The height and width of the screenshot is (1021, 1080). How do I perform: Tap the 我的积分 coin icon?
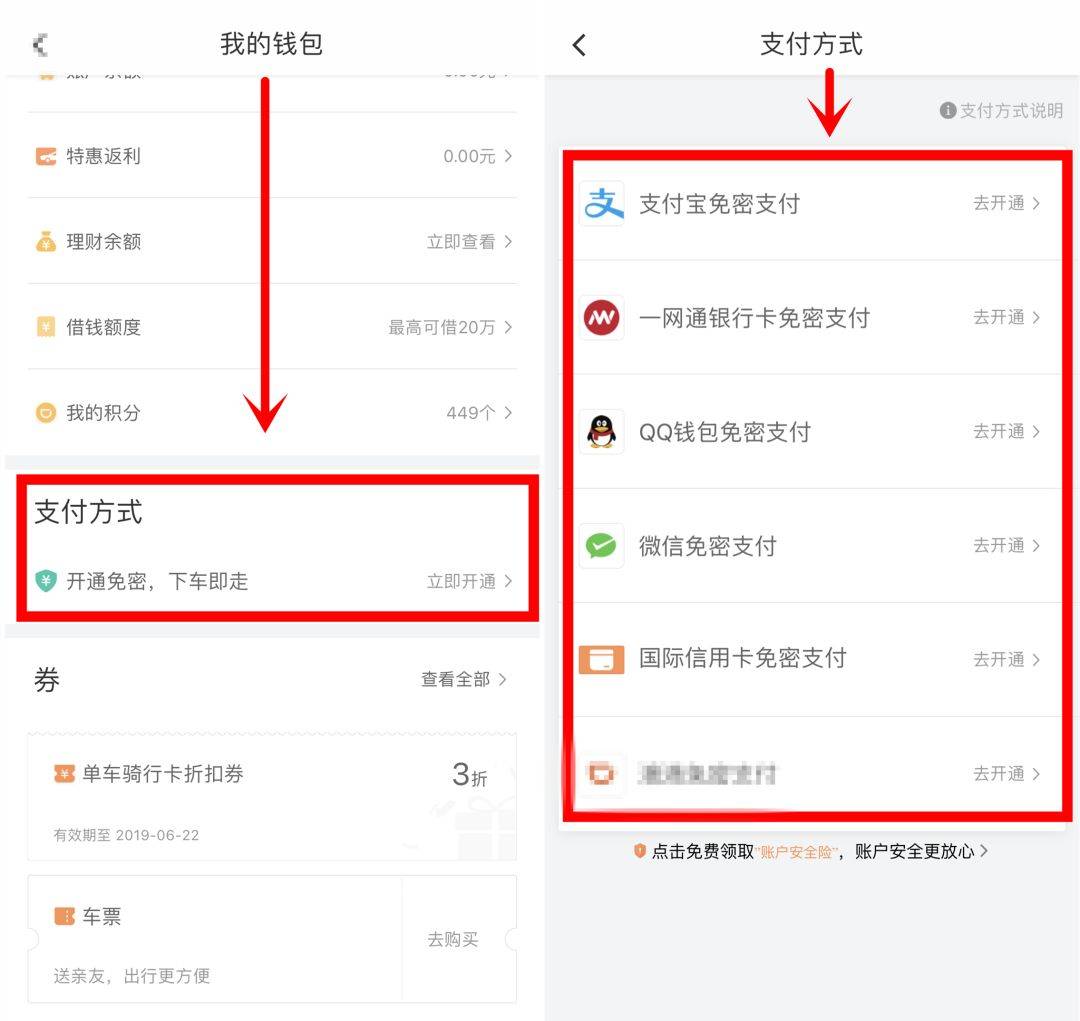[x=46, y=413]
